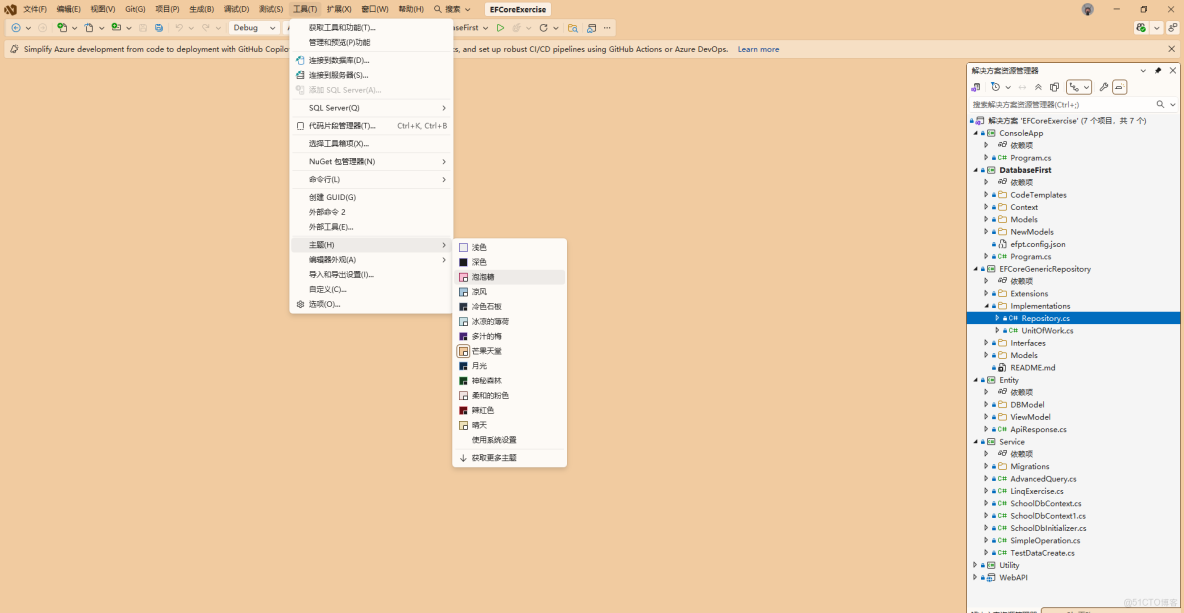
Task: Collapse the DatabaseFirst project node
Action: (x=975, y=170)
